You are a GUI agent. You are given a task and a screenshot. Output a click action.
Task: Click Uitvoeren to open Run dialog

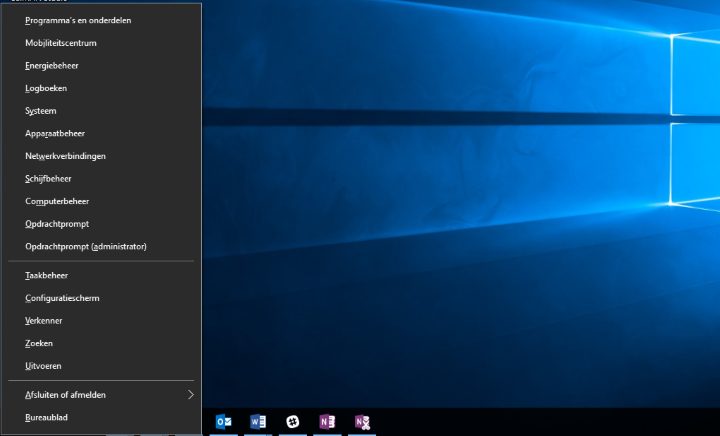[x=43, y=366]
